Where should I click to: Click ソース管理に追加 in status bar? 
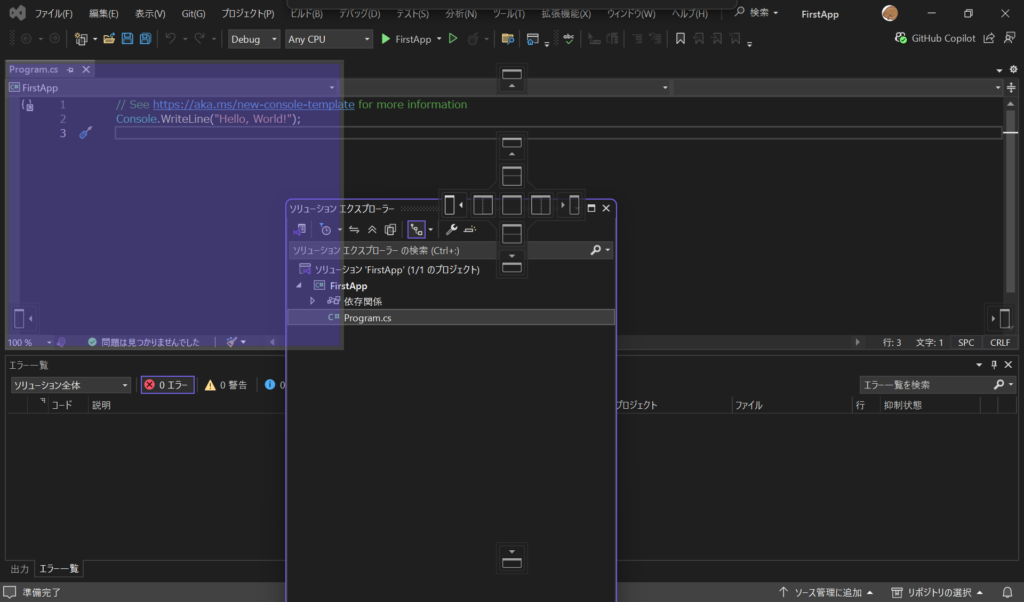point(825,592)
